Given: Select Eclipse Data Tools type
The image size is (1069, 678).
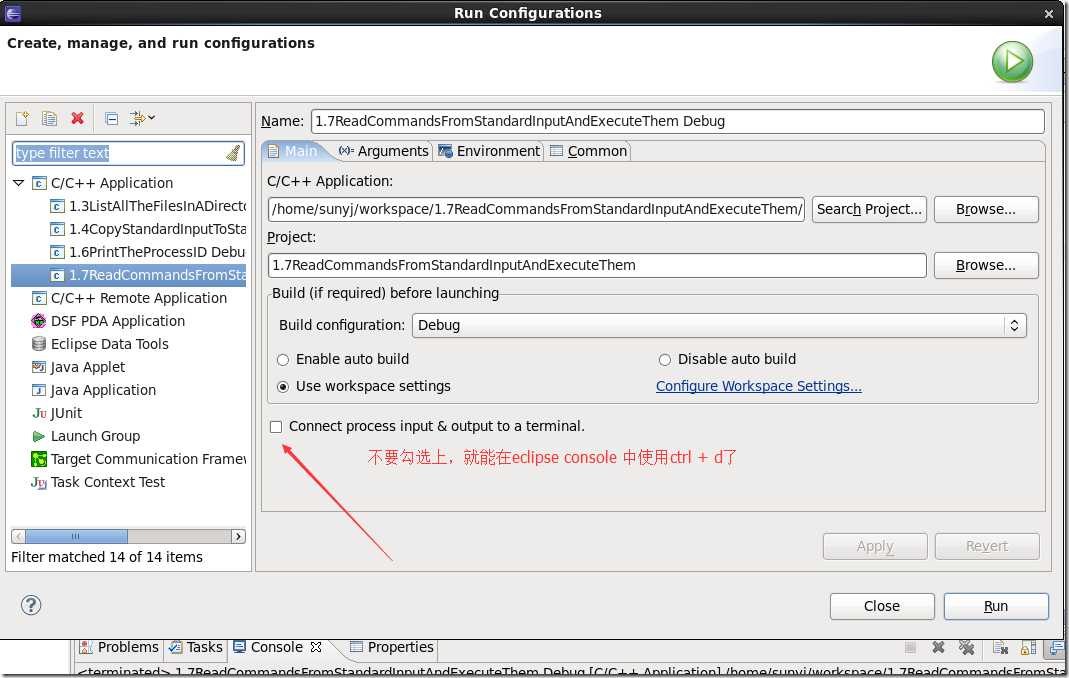Looking at the screenshot, I should (101, 344).
